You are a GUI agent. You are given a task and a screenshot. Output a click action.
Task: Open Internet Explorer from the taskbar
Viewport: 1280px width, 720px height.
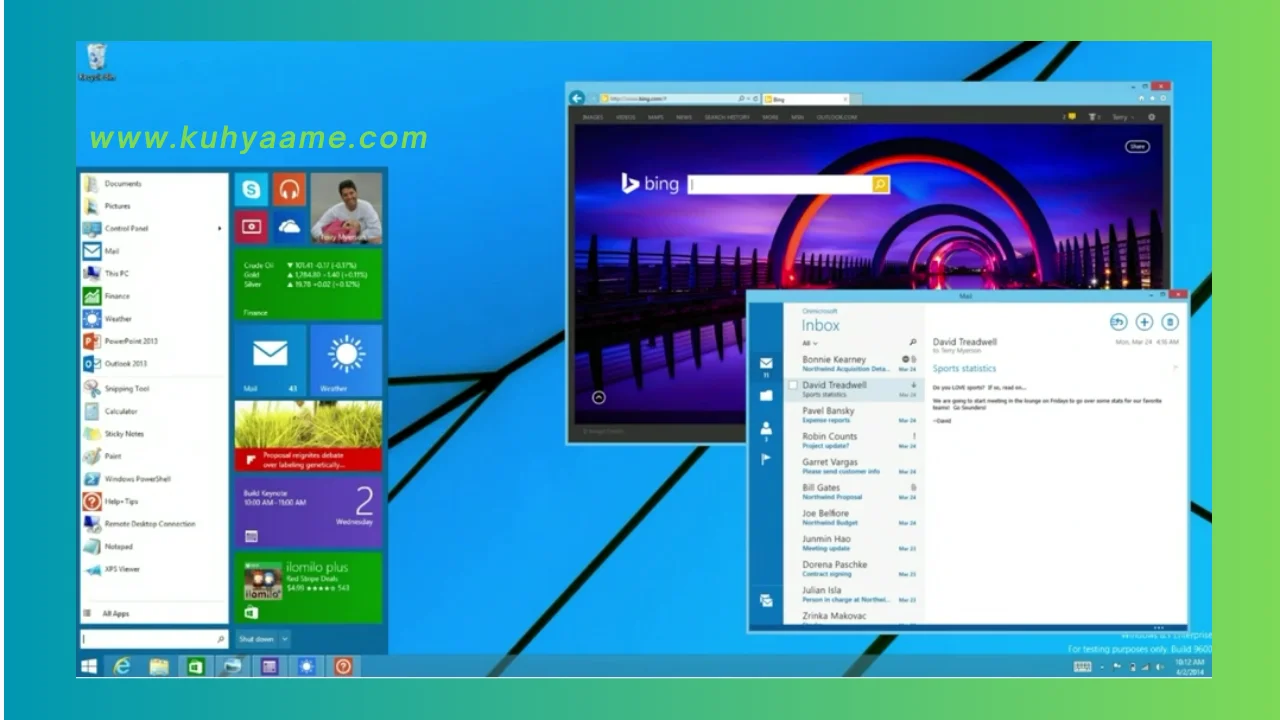122,666
